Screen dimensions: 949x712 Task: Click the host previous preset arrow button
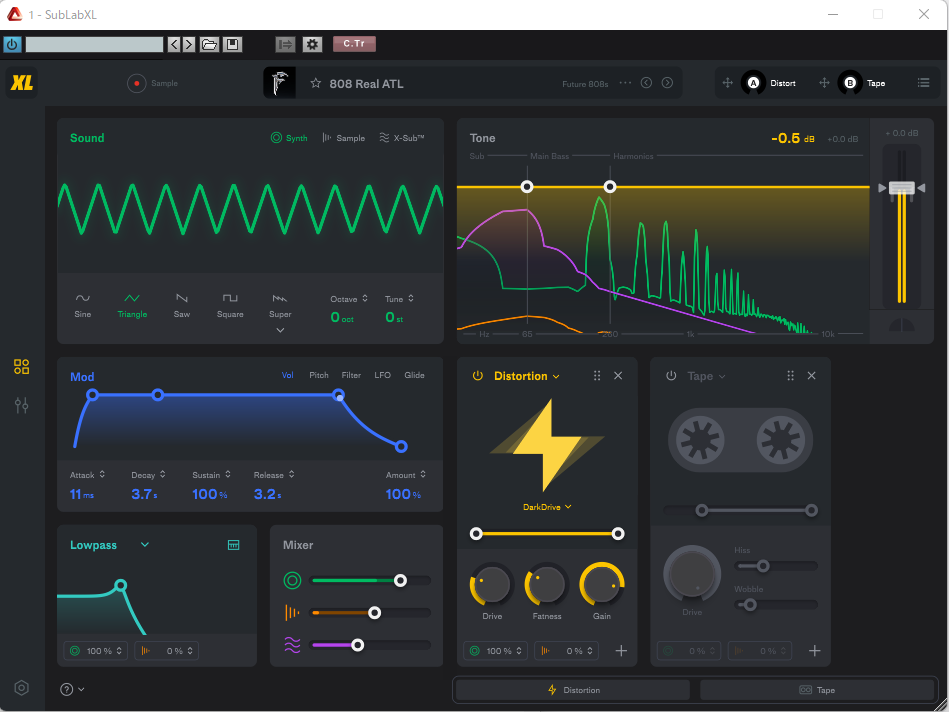174,44
